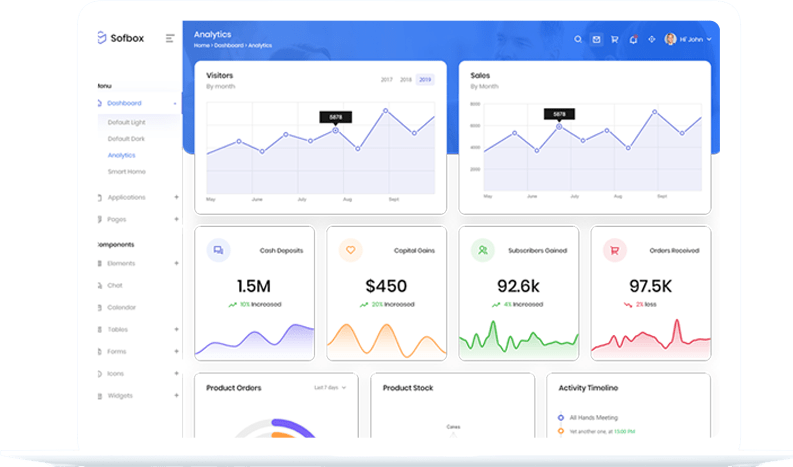
Task: Open the shopping cart icon
Action: (614, 39)
